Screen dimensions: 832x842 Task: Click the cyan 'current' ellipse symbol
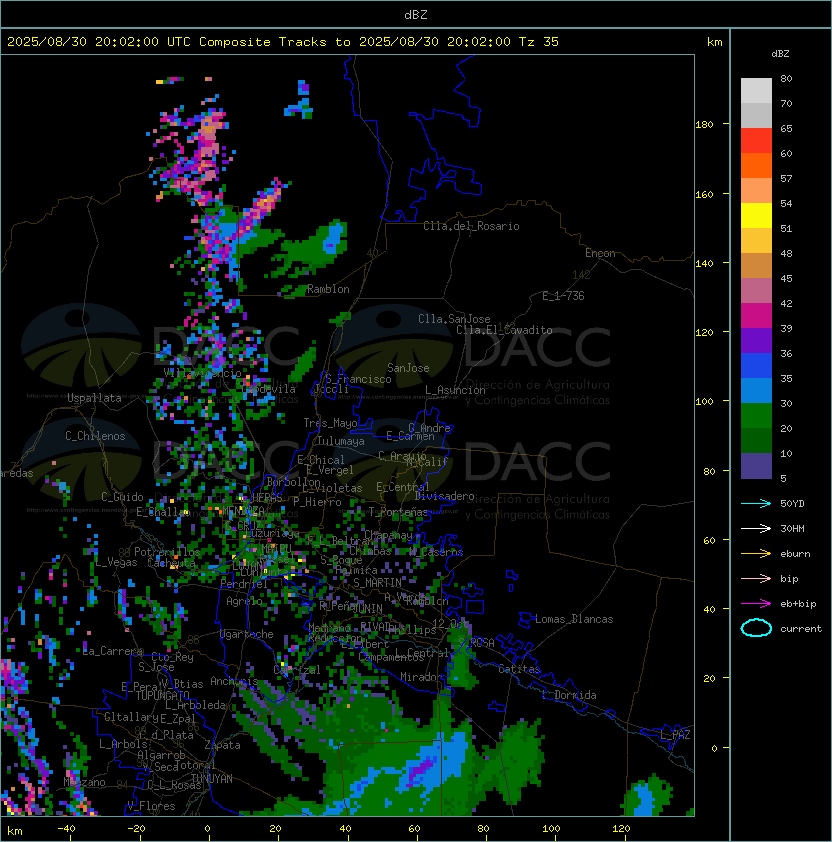tap(756, 628)
